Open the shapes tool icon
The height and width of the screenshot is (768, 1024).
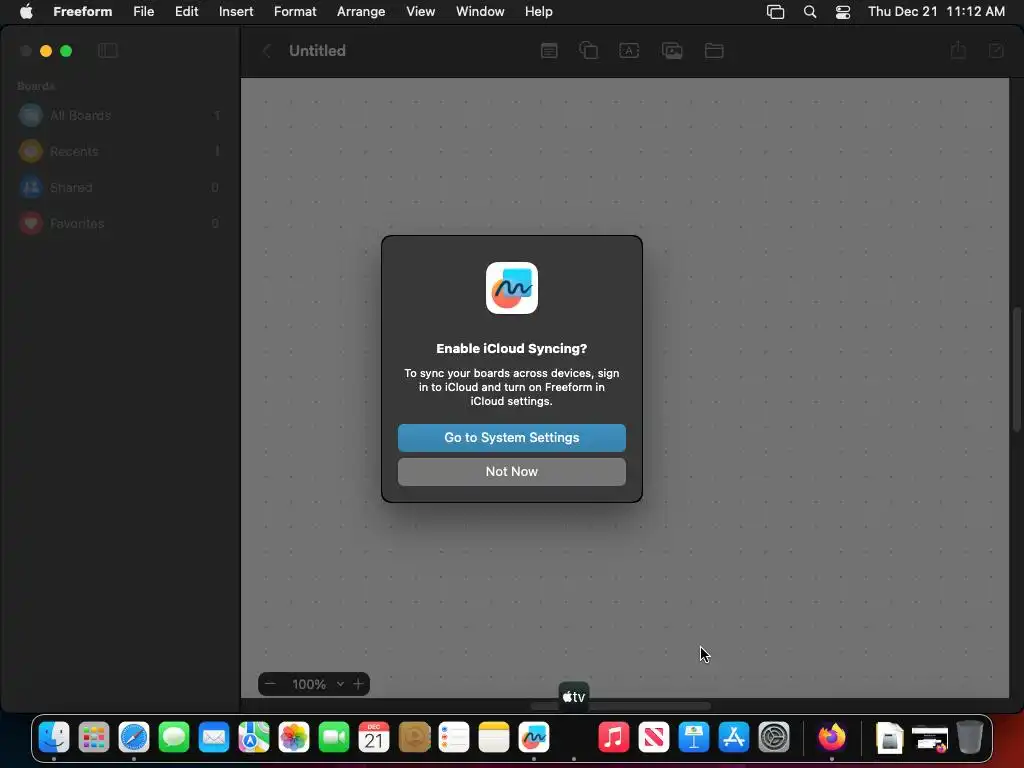tap(588, 50)
